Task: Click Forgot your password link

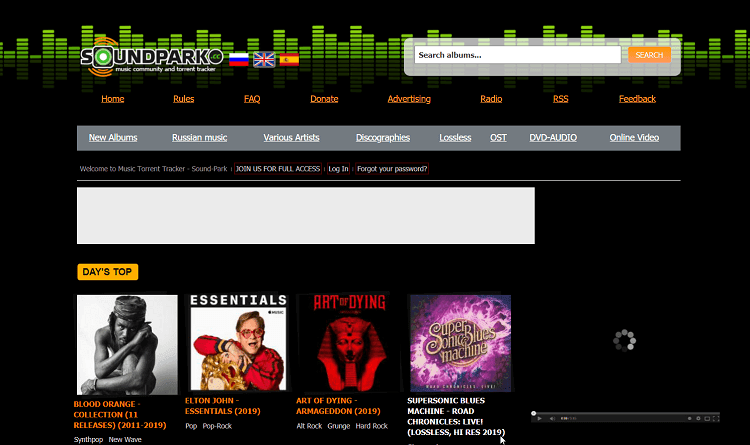Action: [392, 169]
